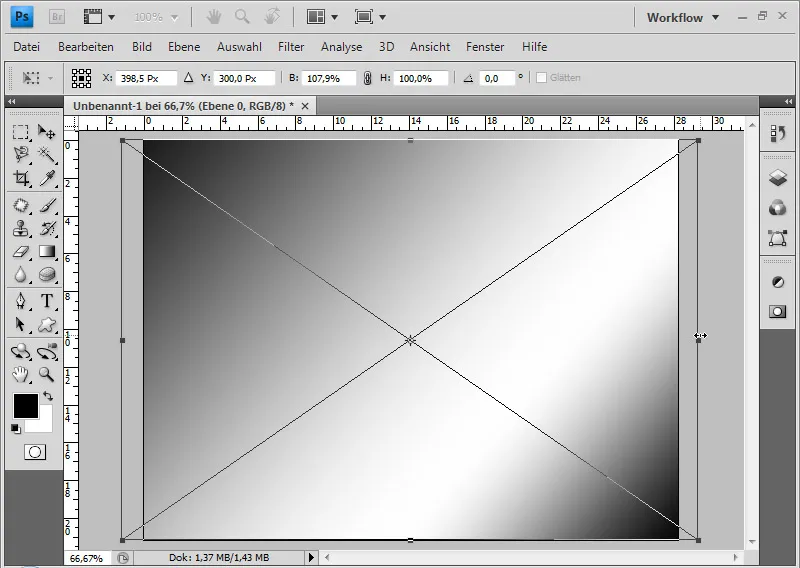Open the Datei menu
800x568 pixels.
[x=27, y=47]
